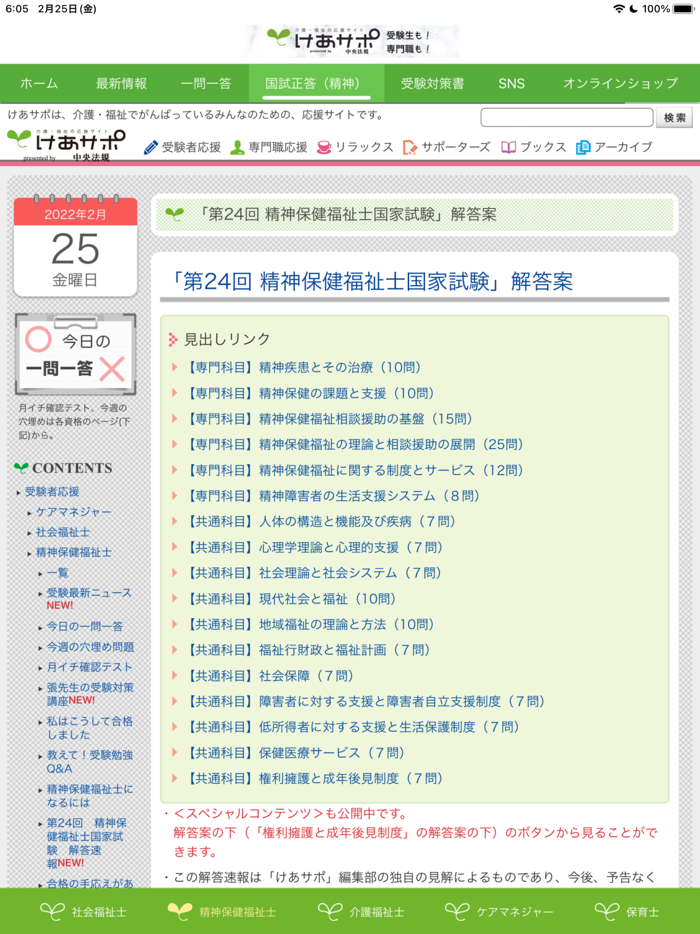This screenshot has width=700, height=934.
Task: Open the オンラインショップ tab
Action: click(x=621, y=83)
